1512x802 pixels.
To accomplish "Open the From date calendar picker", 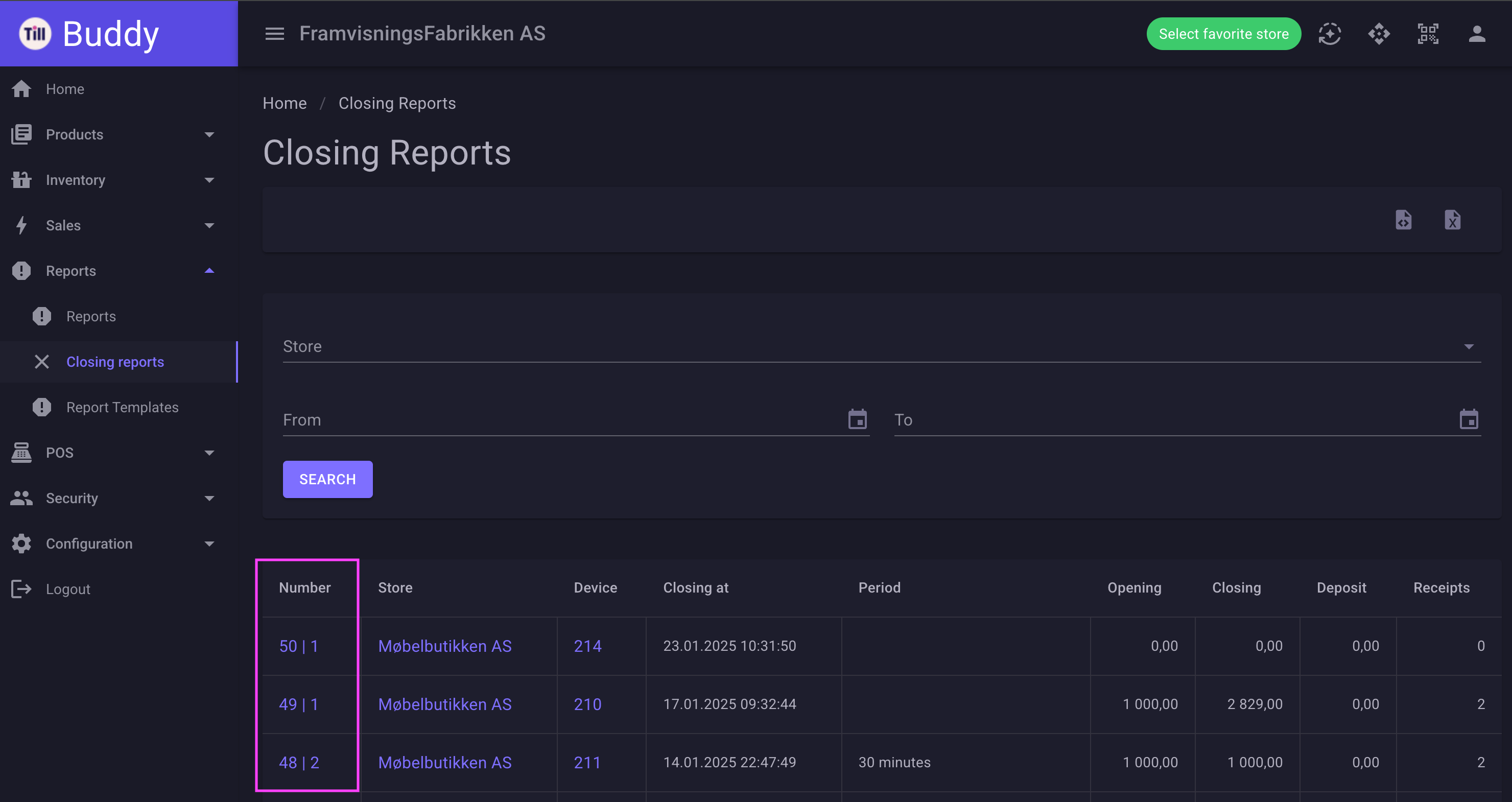I will pyautogui.click(x=858, y=419).
